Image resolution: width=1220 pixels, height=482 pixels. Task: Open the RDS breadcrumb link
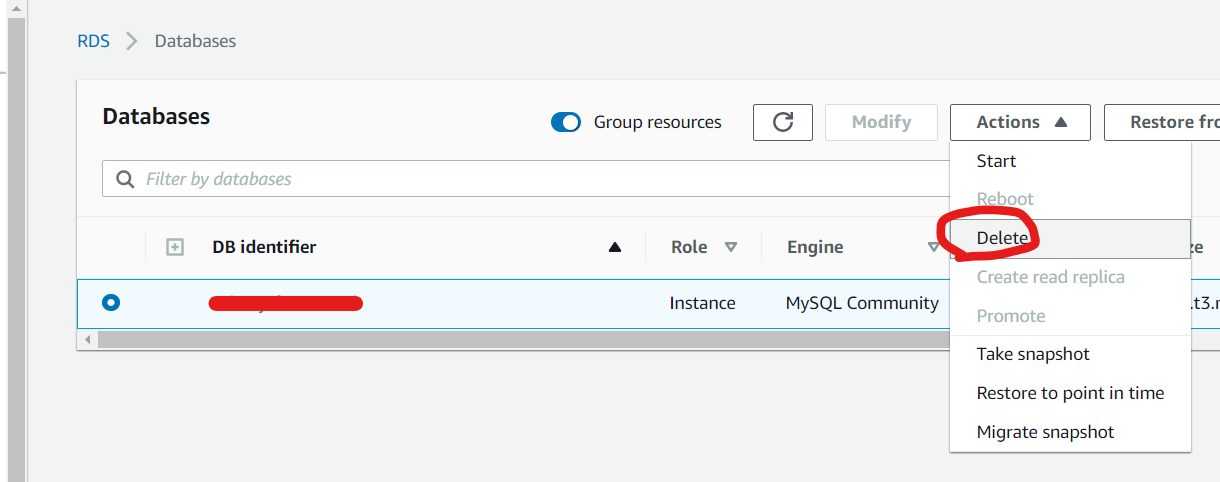[93, 41]
